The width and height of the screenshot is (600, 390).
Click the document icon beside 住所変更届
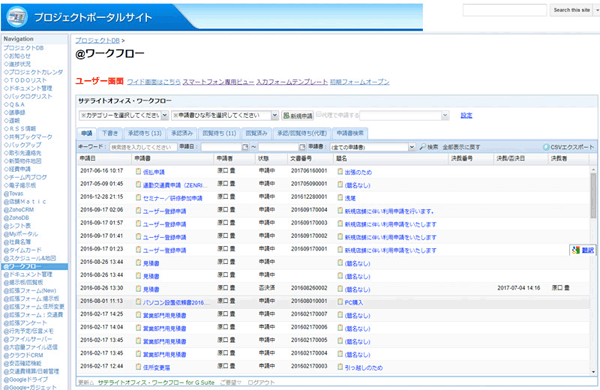pyautogui.click(x=139, y=367)
